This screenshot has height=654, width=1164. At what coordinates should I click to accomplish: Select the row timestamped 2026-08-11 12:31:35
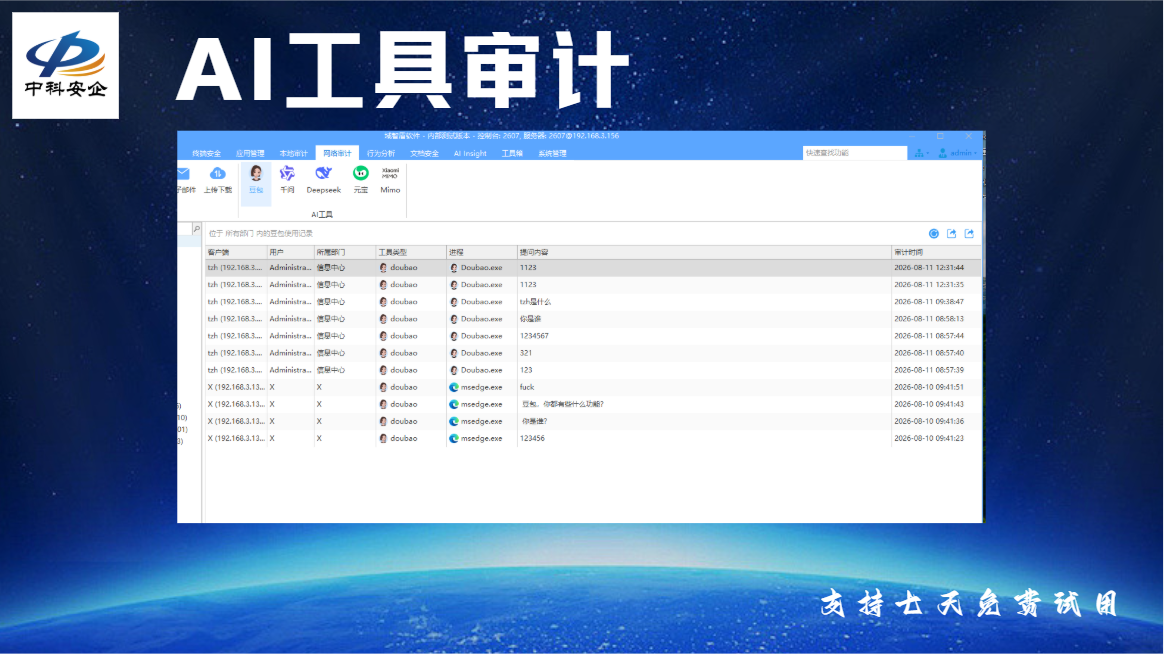pos(592,285)
